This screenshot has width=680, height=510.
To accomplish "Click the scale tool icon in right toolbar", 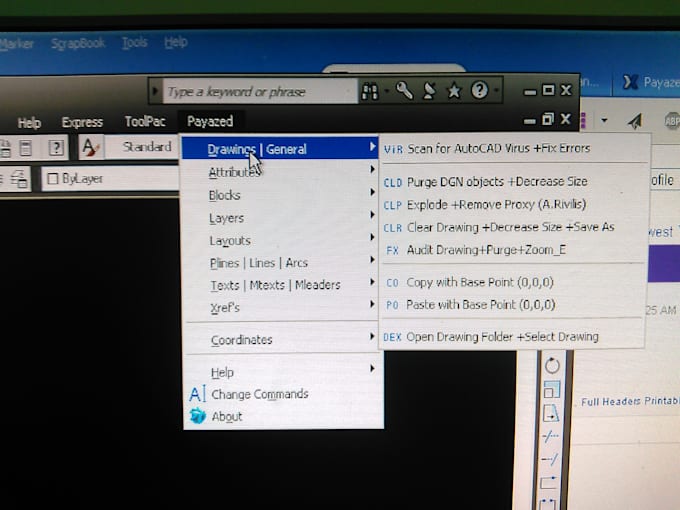I will (552, 389).
